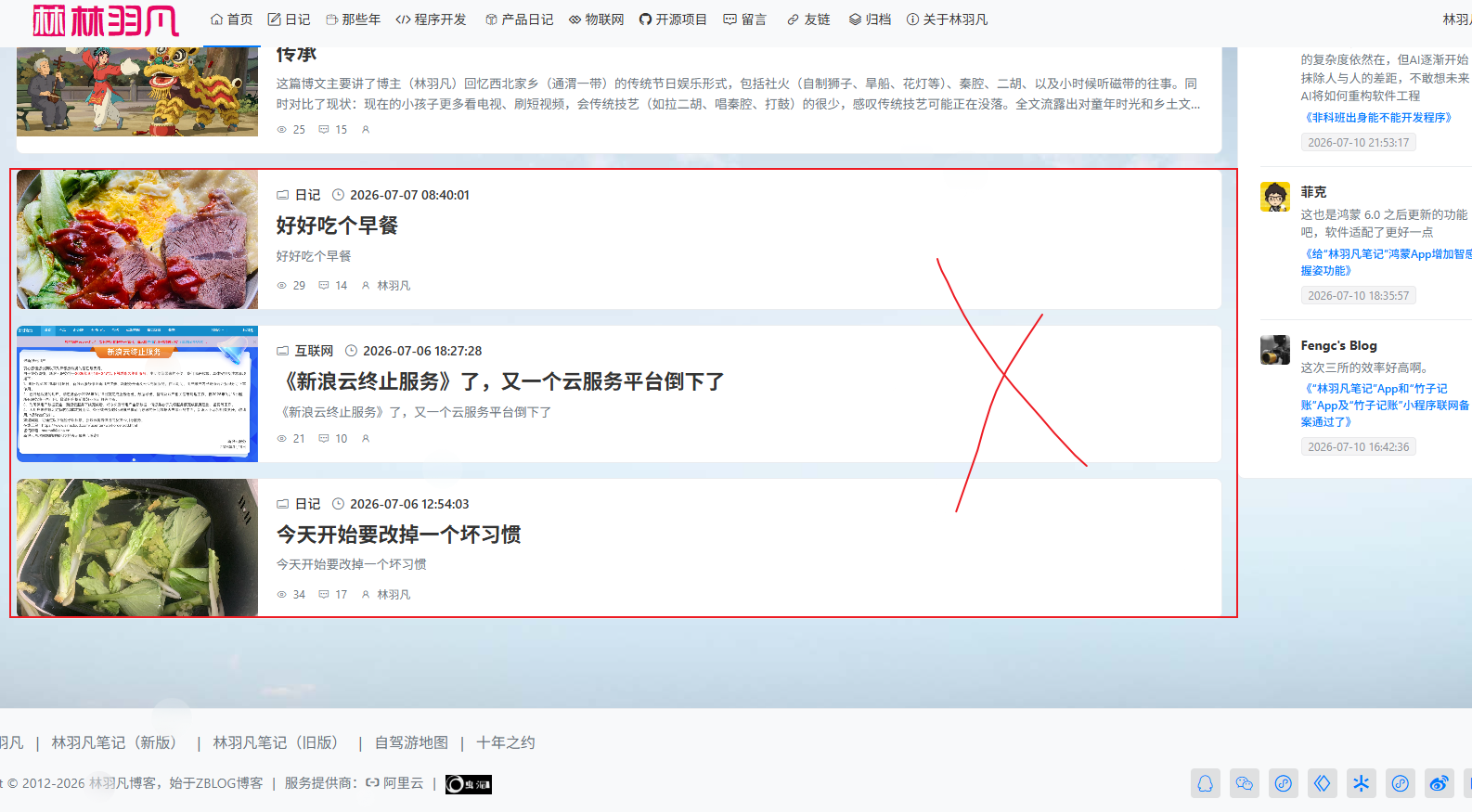
Task: Select the 产品日记 menu item
Action: pyautogui.click(x=519, y=19)
